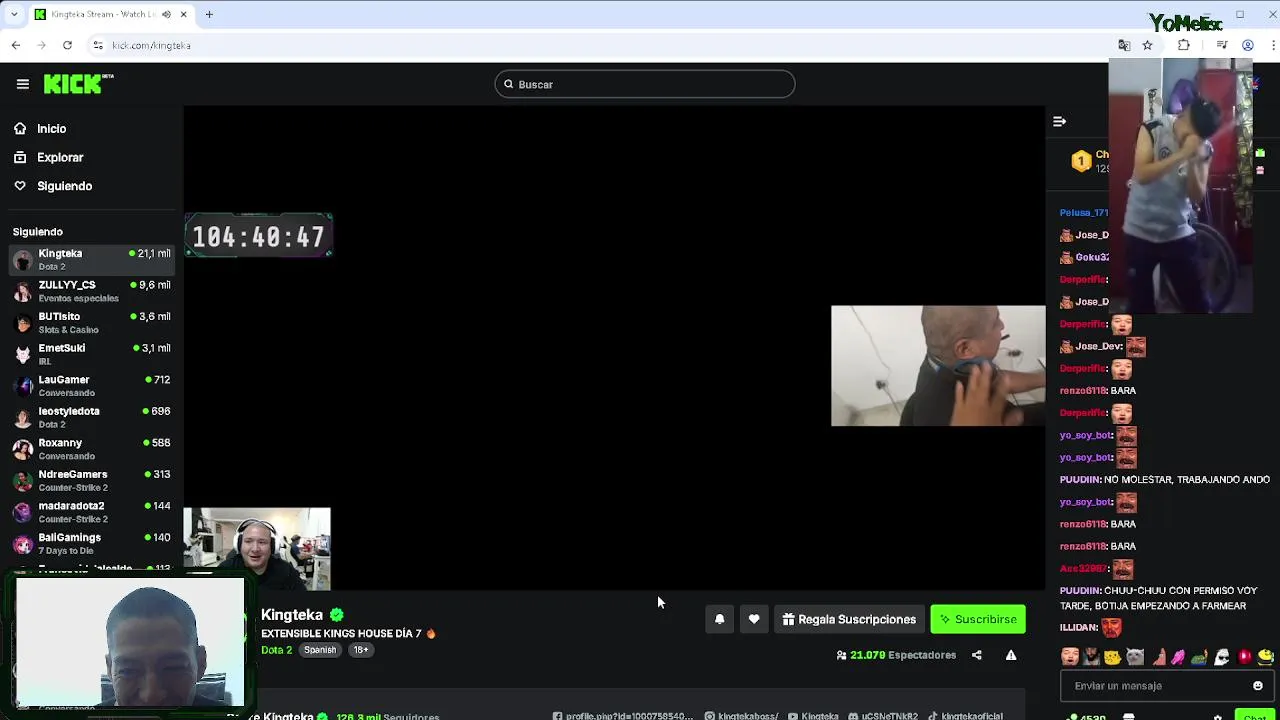1280x720 pixels.
Task: Reload the page in browser
Action: pyautogui.click(x=67, y=45)
